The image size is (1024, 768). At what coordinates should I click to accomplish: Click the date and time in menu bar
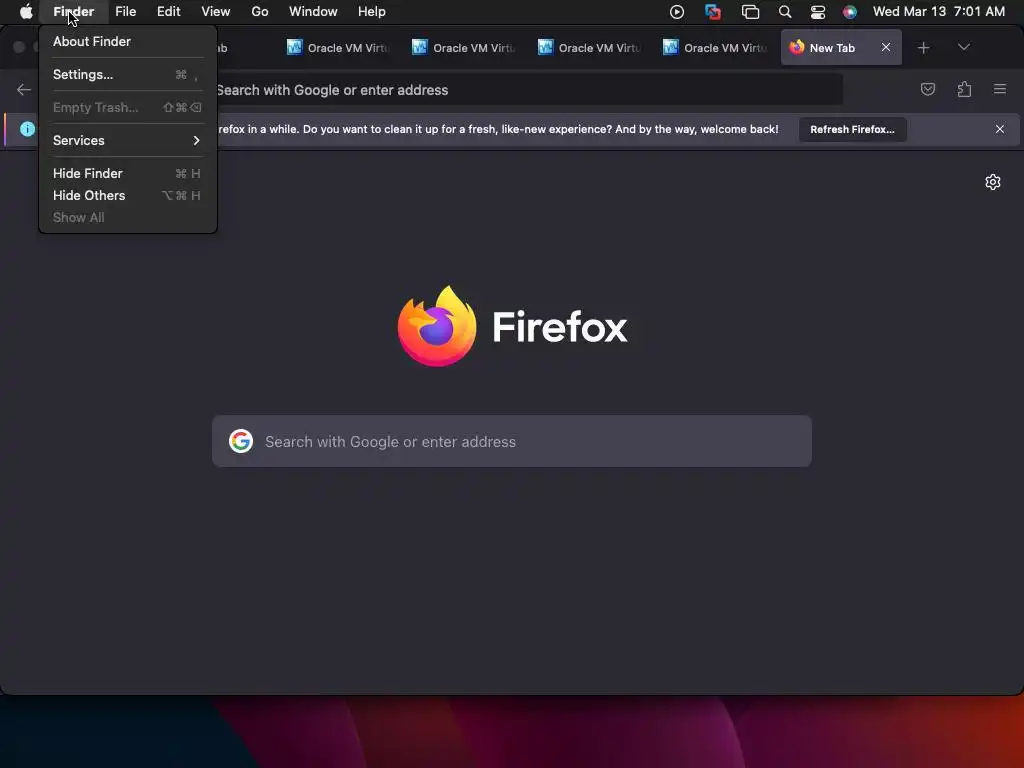pos(938,12)
